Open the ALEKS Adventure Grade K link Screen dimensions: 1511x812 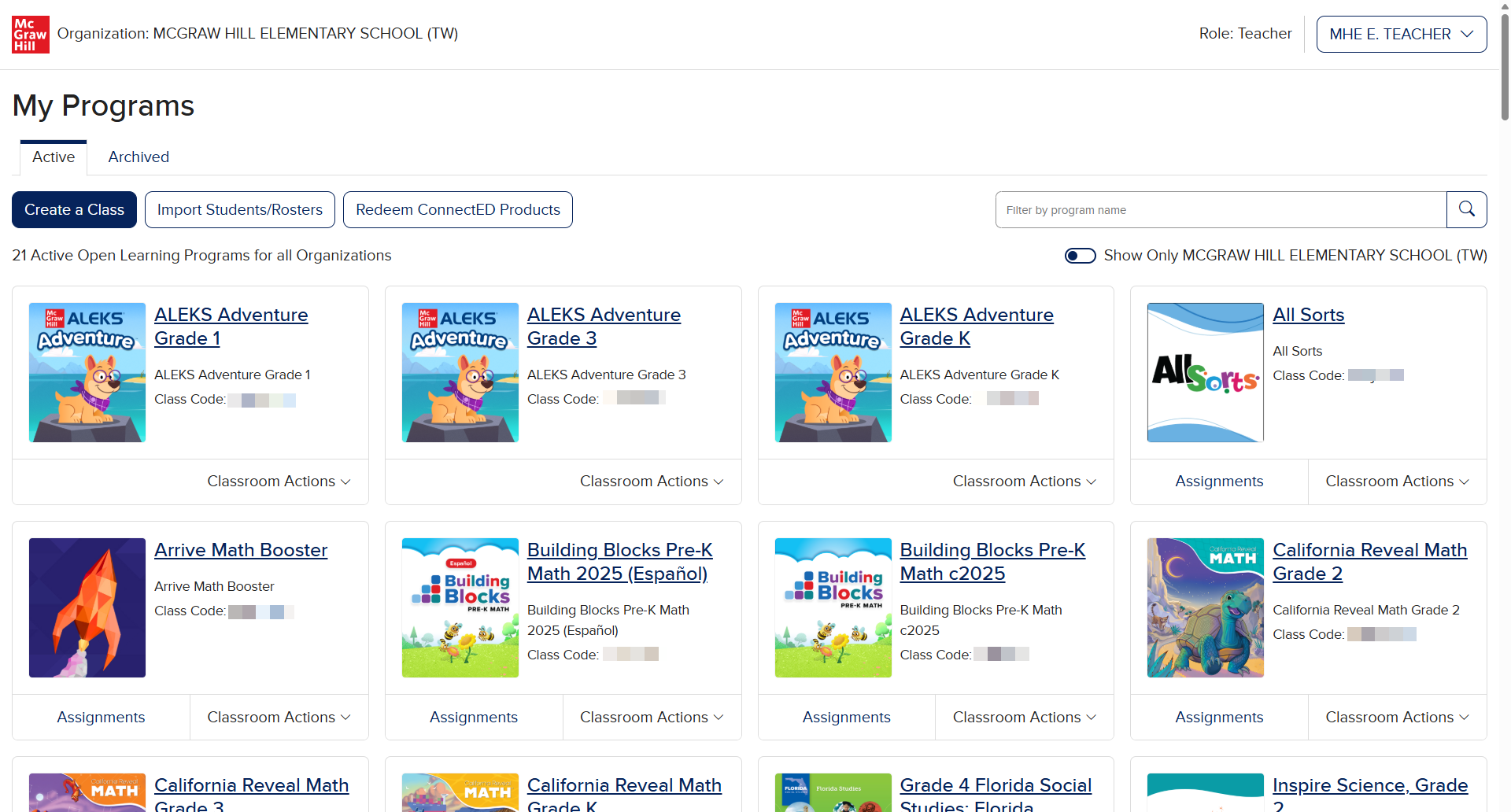tap(977, 327)
